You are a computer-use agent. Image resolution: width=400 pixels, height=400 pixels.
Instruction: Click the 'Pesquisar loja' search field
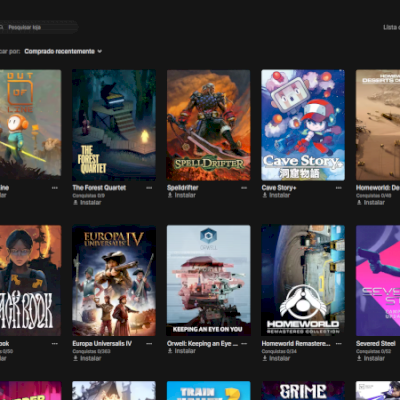[38, 27]
